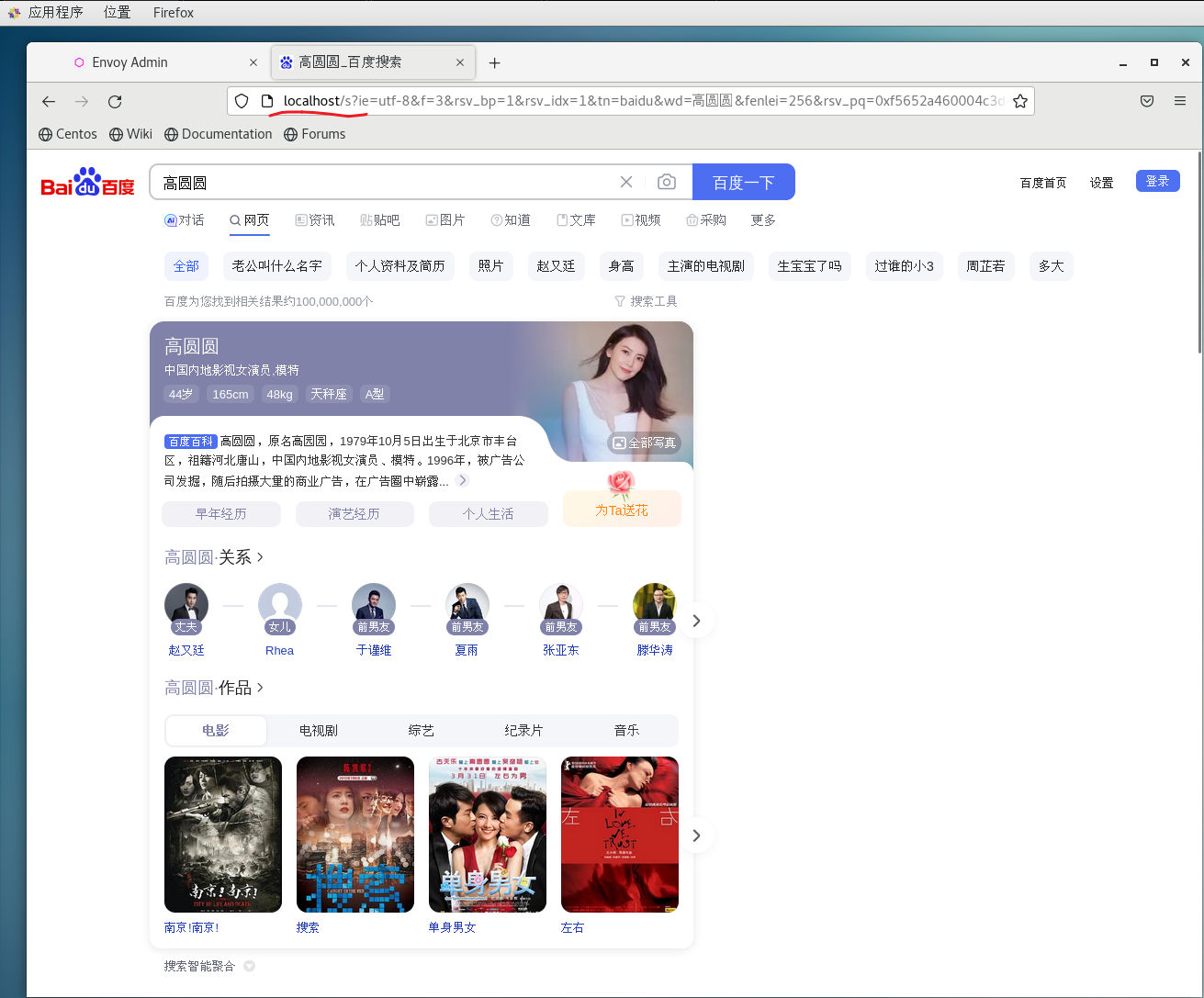Select 个人资料及简历 filter chip
Screen dimensions: 1204x998
(400, 266)
